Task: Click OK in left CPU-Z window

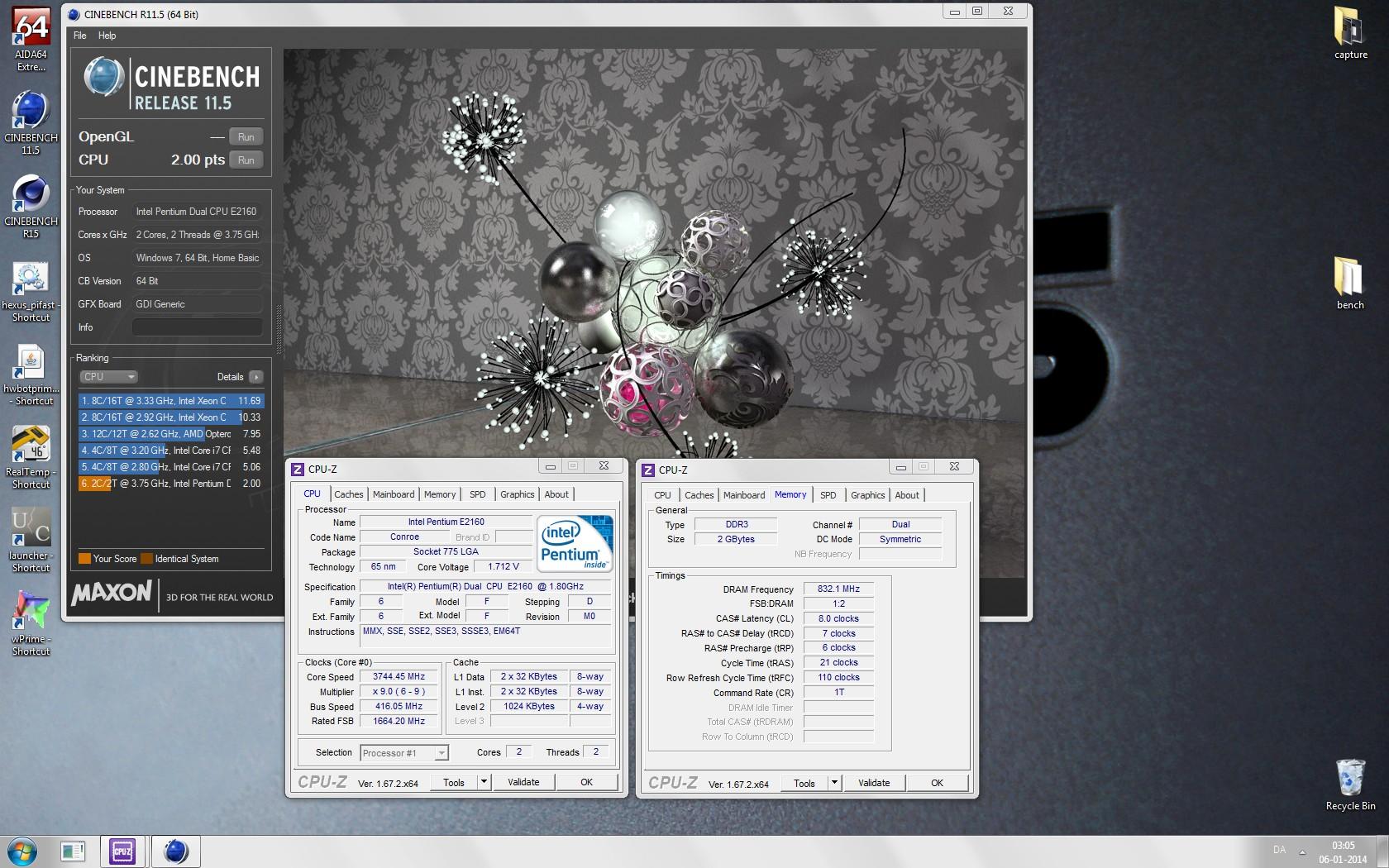Action: click(x=586, y=782)
